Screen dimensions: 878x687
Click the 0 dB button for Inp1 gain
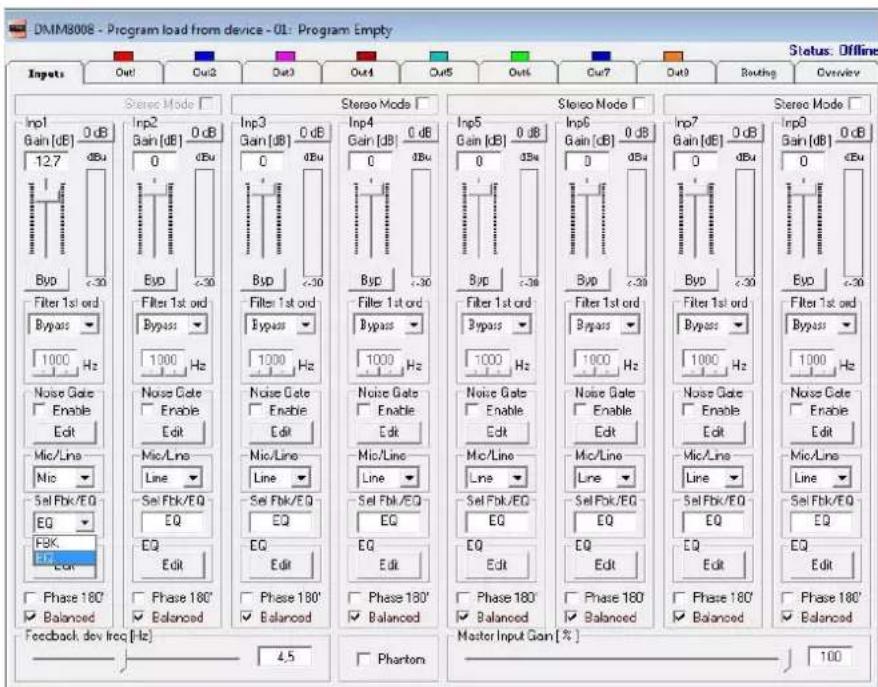click(x=96, y=133)
